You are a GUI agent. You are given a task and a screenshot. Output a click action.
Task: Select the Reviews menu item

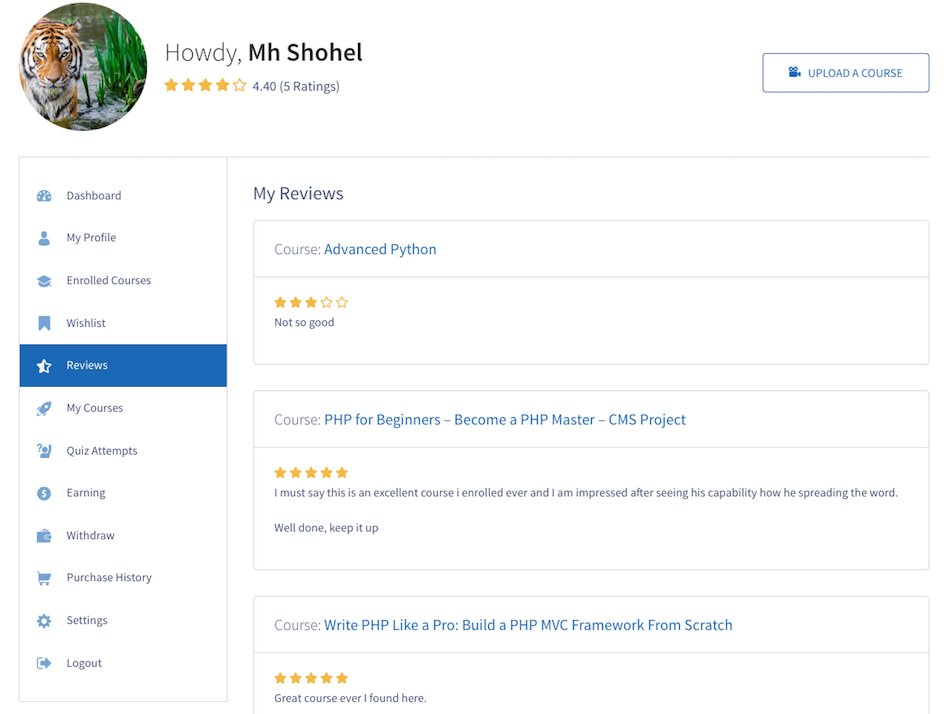123,365
